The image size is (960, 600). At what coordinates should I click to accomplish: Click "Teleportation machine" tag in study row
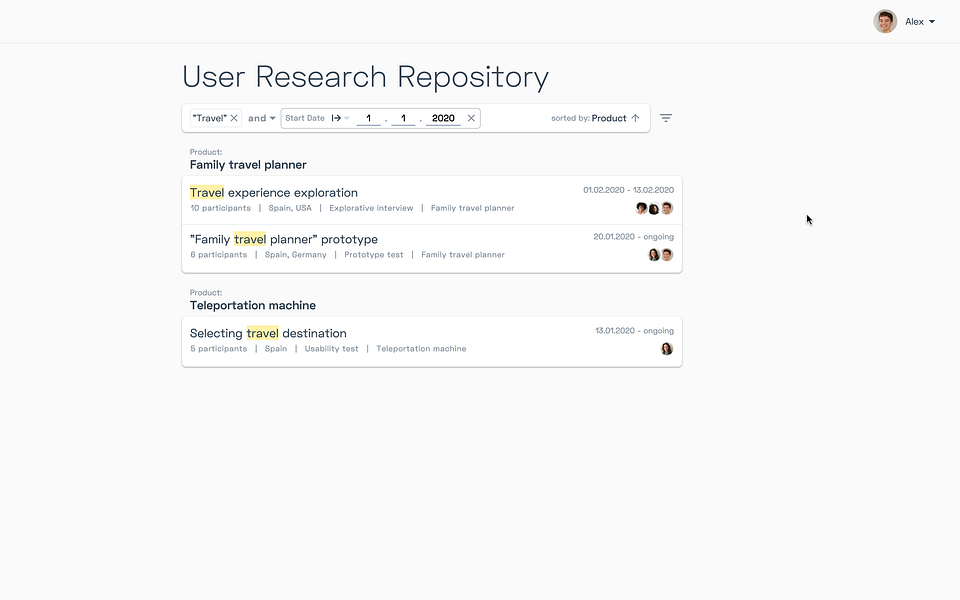(x=421, y=349)
